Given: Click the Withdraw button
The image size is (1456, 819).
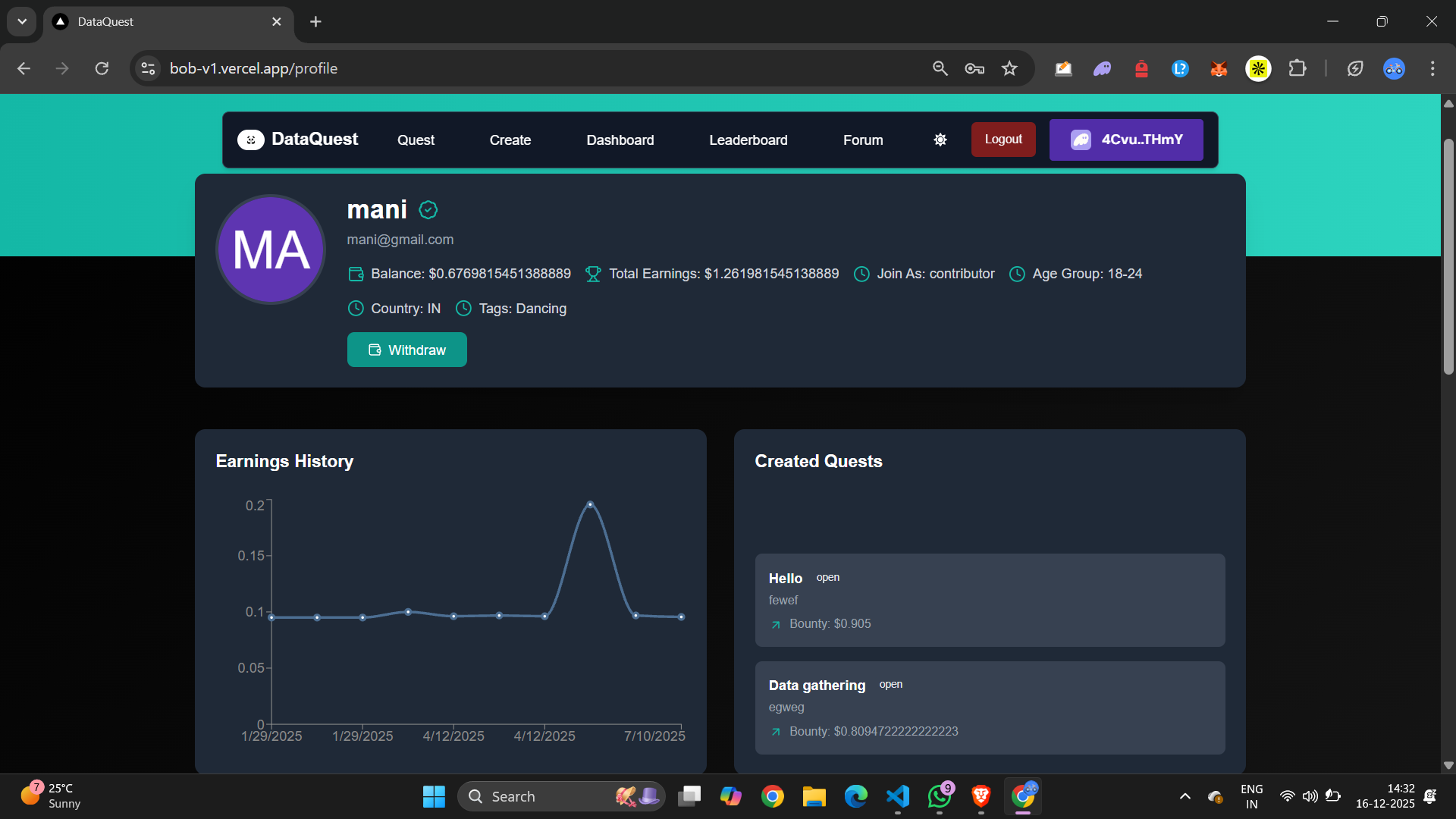Looking at the screenshot, I should (406, 350).
